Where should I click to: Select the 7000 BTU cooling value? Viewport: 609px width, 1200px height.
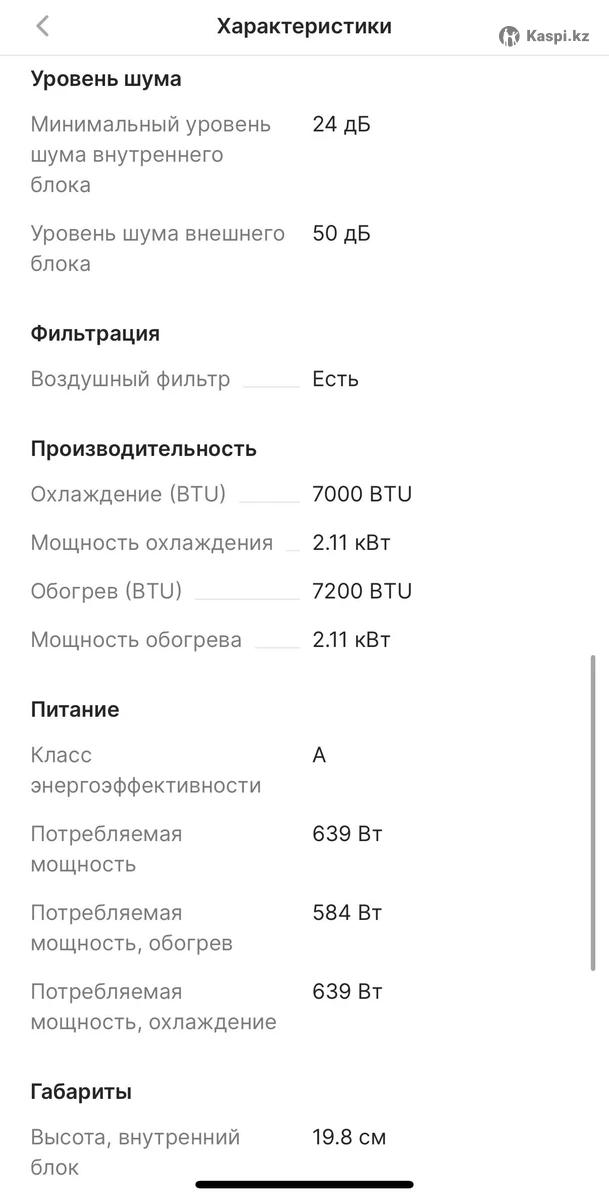(362, 494)
